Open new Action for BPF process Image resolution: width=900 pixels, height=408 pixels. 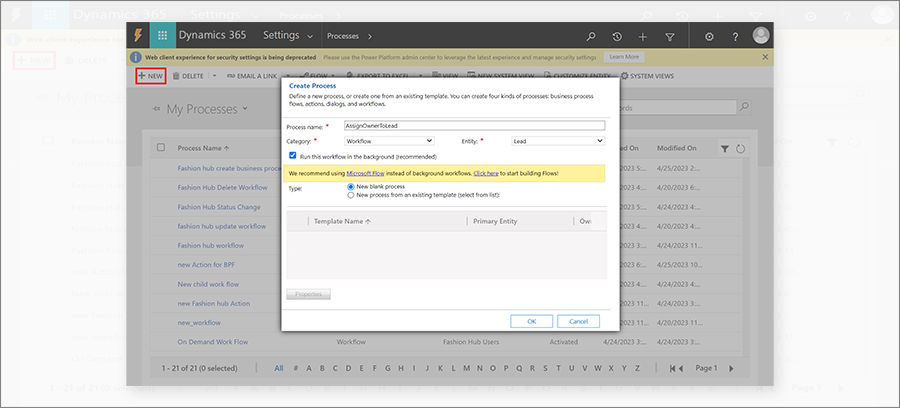tap(208, 265)
